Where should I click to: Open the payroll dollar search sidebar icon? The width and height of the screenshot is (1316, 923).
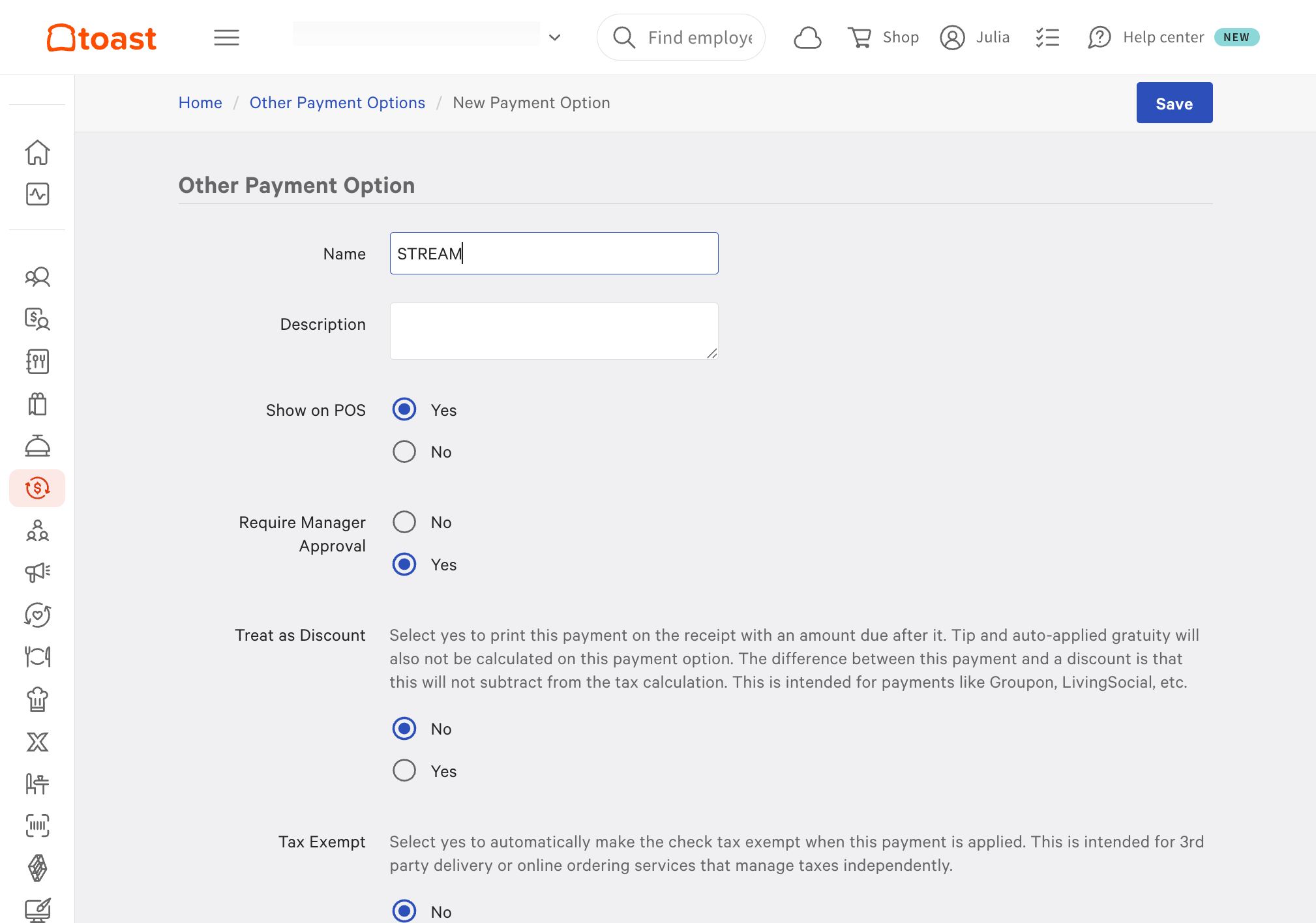pos(37,319)
